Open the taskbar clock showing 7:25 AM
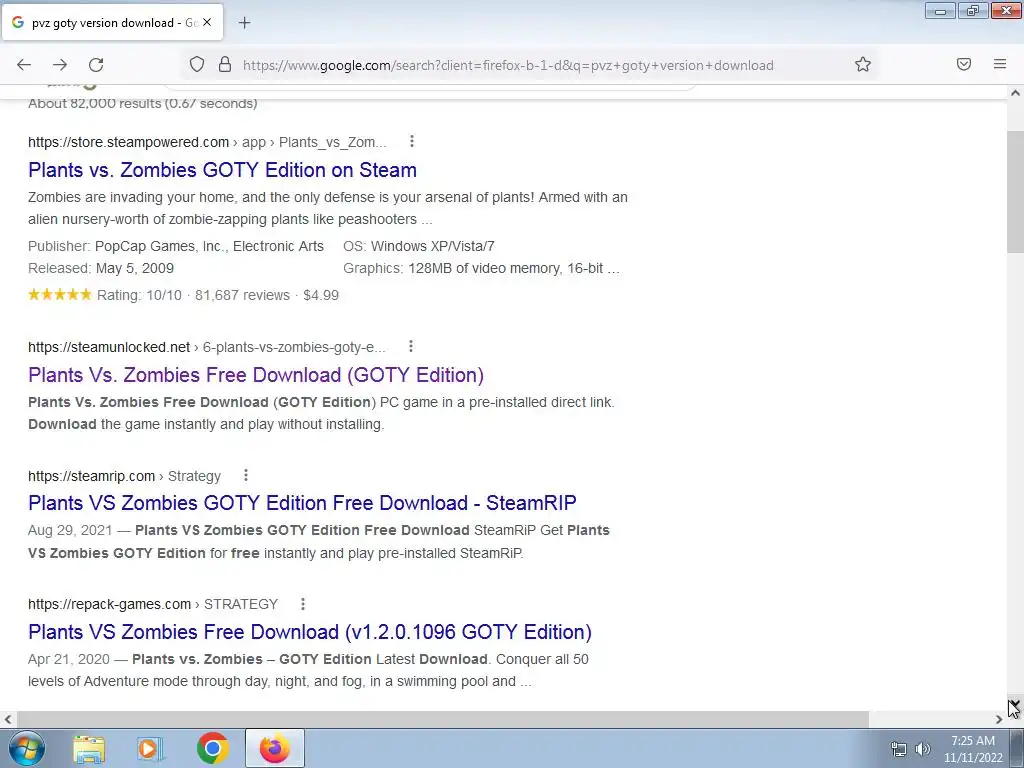1024x768 pixels. tap(973, 749)
